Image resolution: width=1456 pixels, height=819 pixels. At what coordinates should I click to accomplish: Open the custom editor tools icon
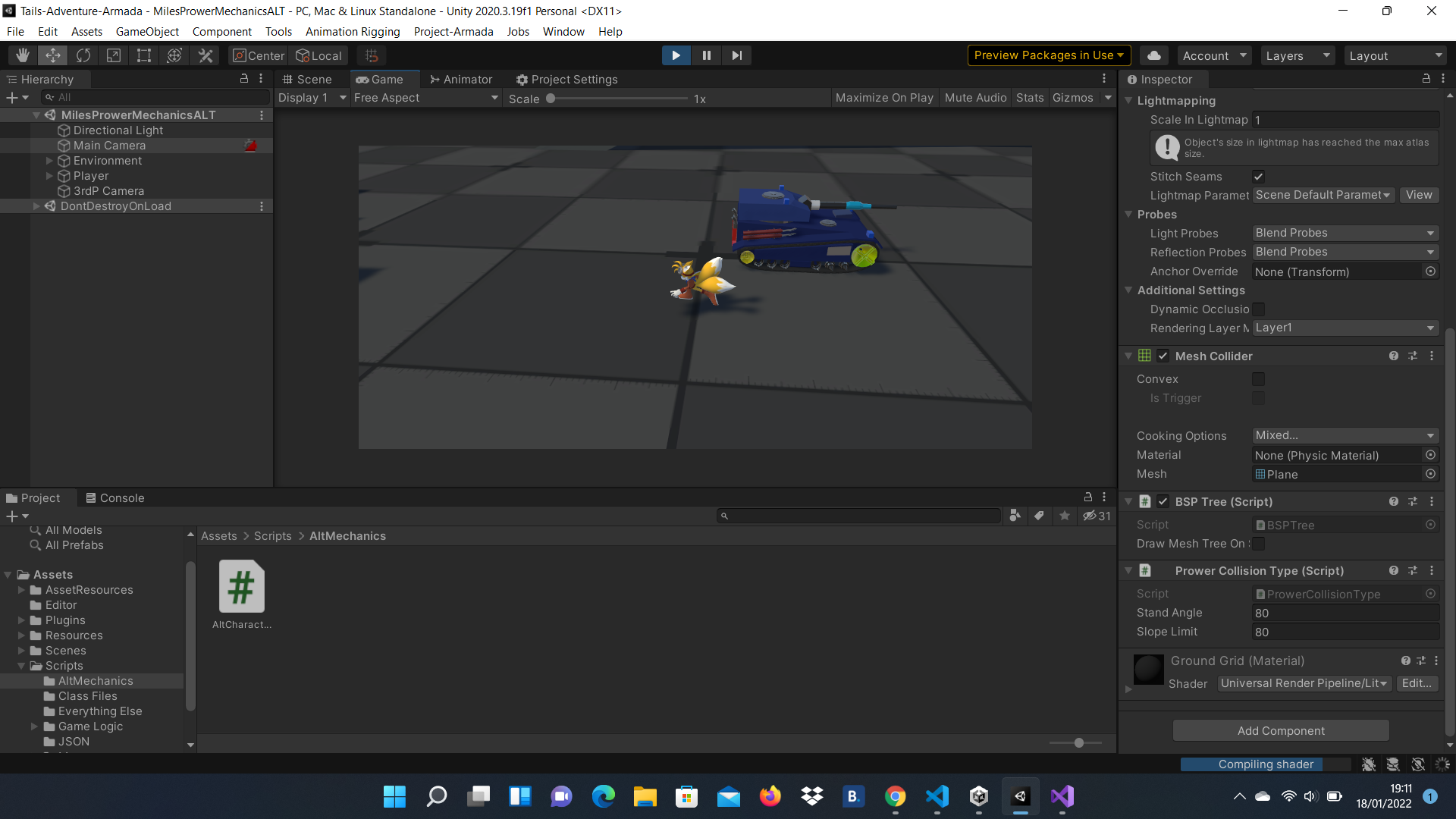click(x=205, y=55)
